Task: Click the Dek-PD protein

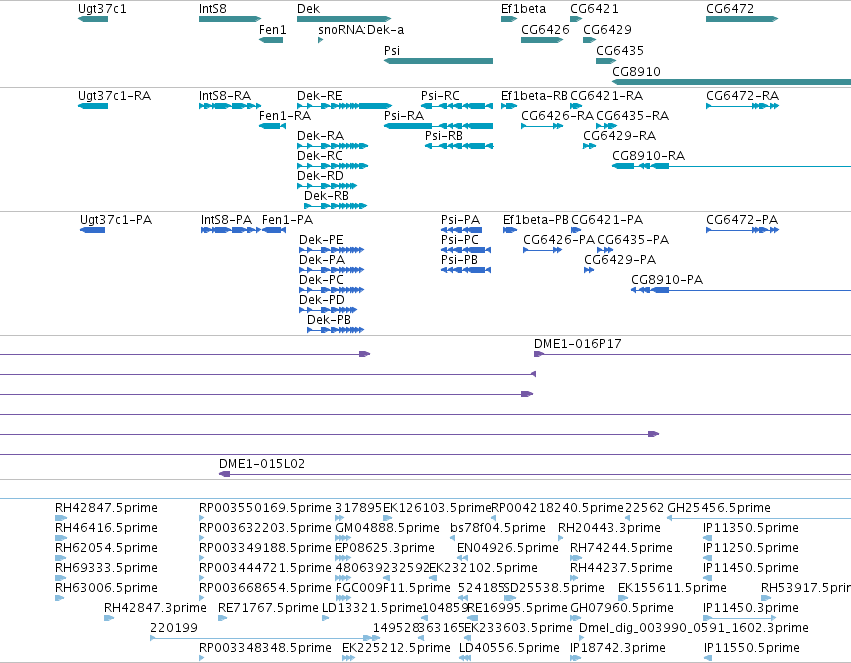Action: (x=328, y=310)
